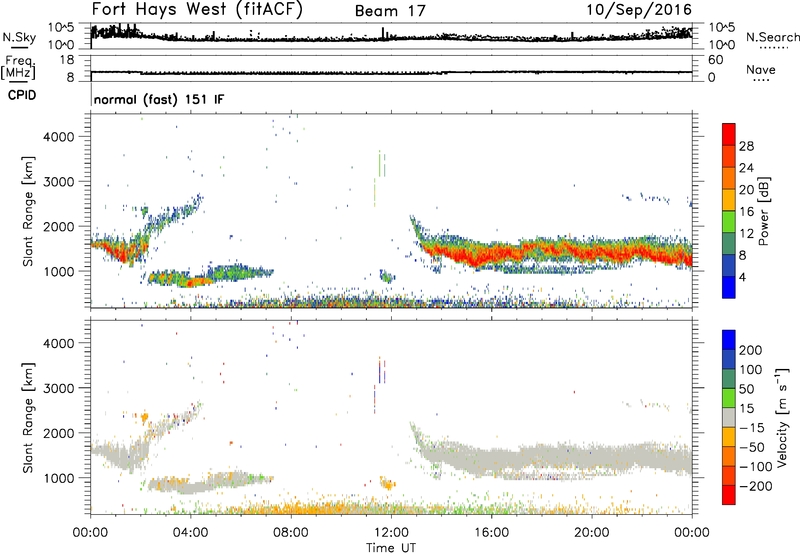Viewport: 800px width, 554px height.
Task: Click the "50" positive velocity colorbar label
Action: (x=746, y=389)
